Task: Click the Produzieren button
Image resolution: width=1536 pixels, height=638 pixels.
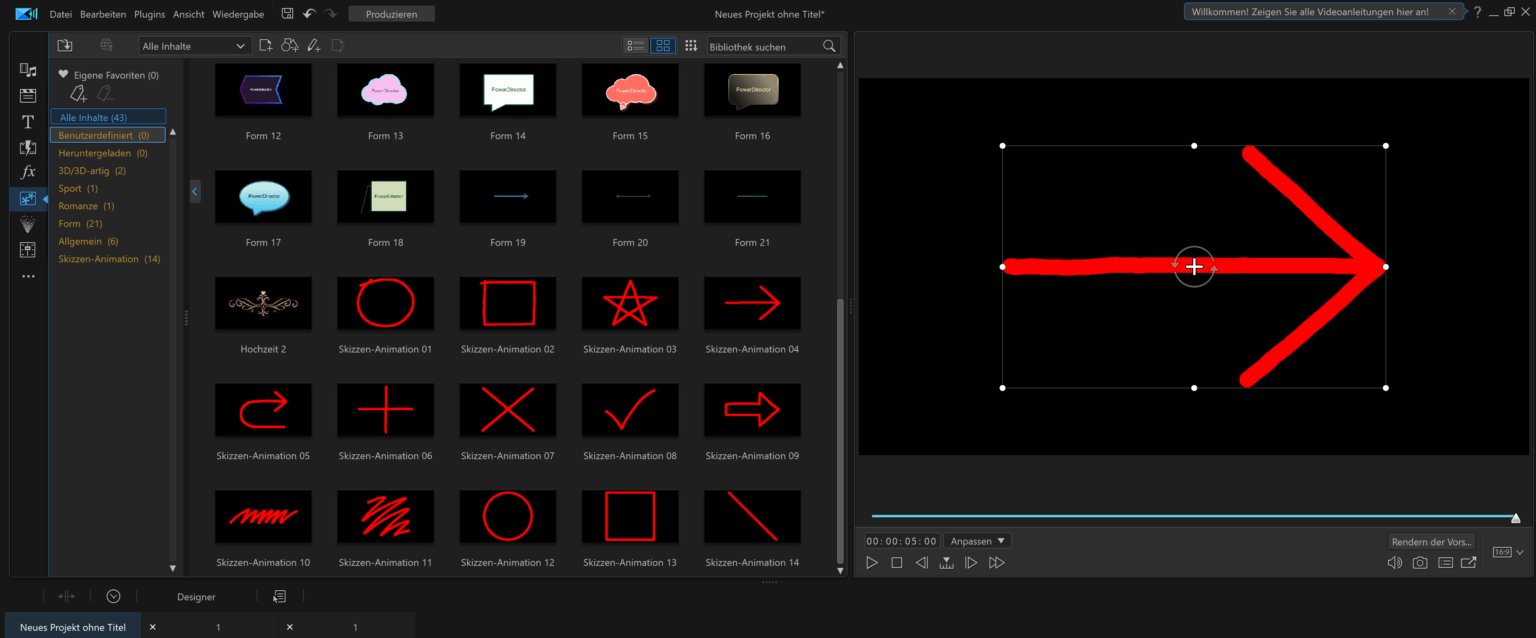Action: click(x=391, y=14)
